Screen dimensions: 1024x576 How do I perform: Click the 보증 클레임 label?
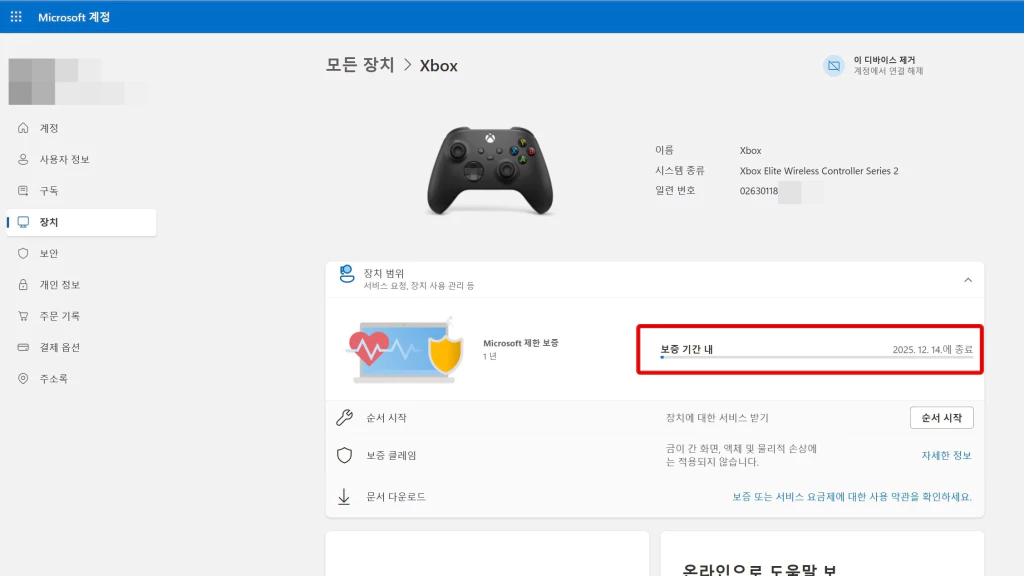[x=391, y=455]
